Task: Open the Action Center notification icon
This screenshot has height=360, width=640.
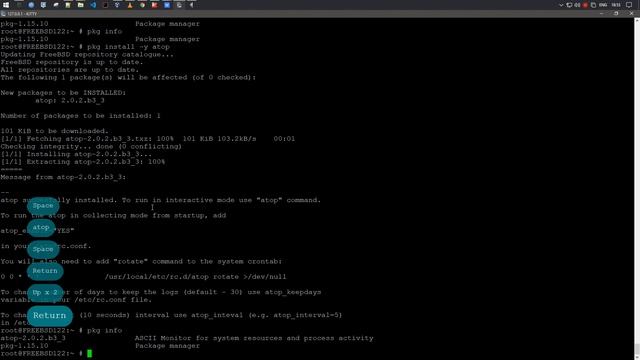Action: coord(629,5)
